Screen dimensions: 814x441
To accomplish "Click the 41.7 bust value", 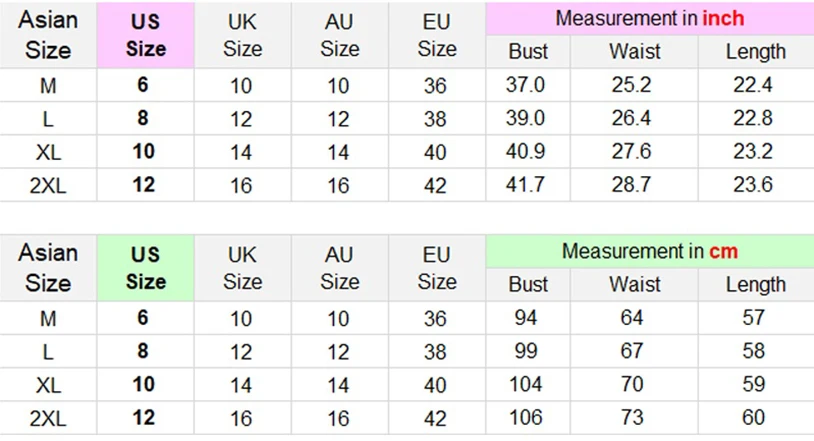I will (525, 185).
